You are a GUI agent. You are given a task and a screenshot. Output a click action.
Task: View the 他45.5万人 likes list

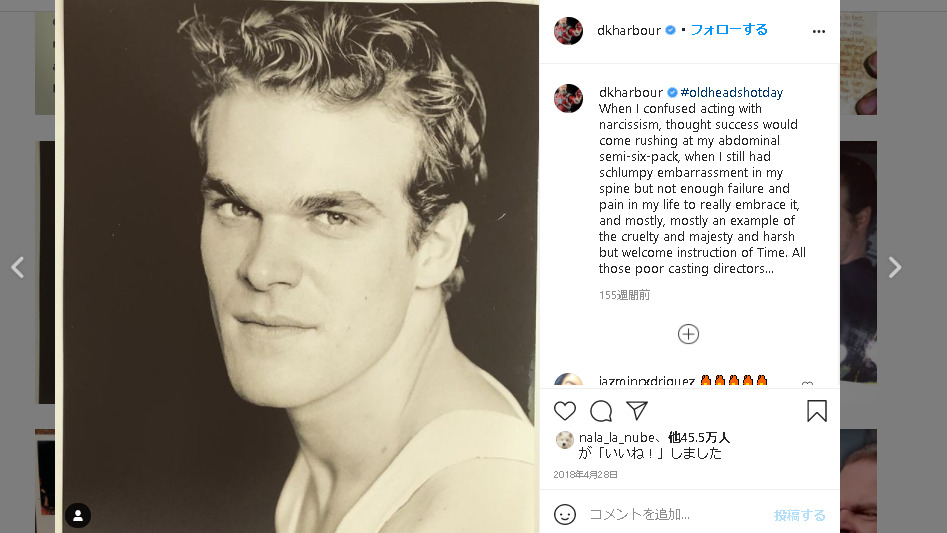coord(699,437)
